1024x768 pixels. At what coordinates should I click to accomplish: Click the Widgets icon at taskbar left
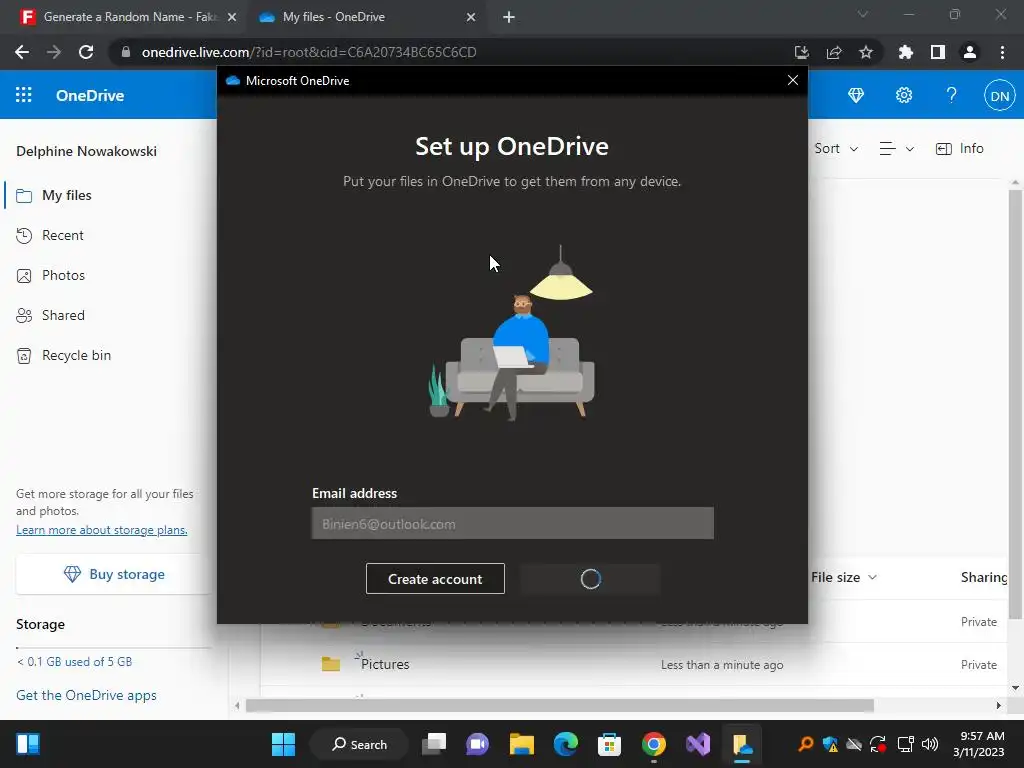point(28,744)
